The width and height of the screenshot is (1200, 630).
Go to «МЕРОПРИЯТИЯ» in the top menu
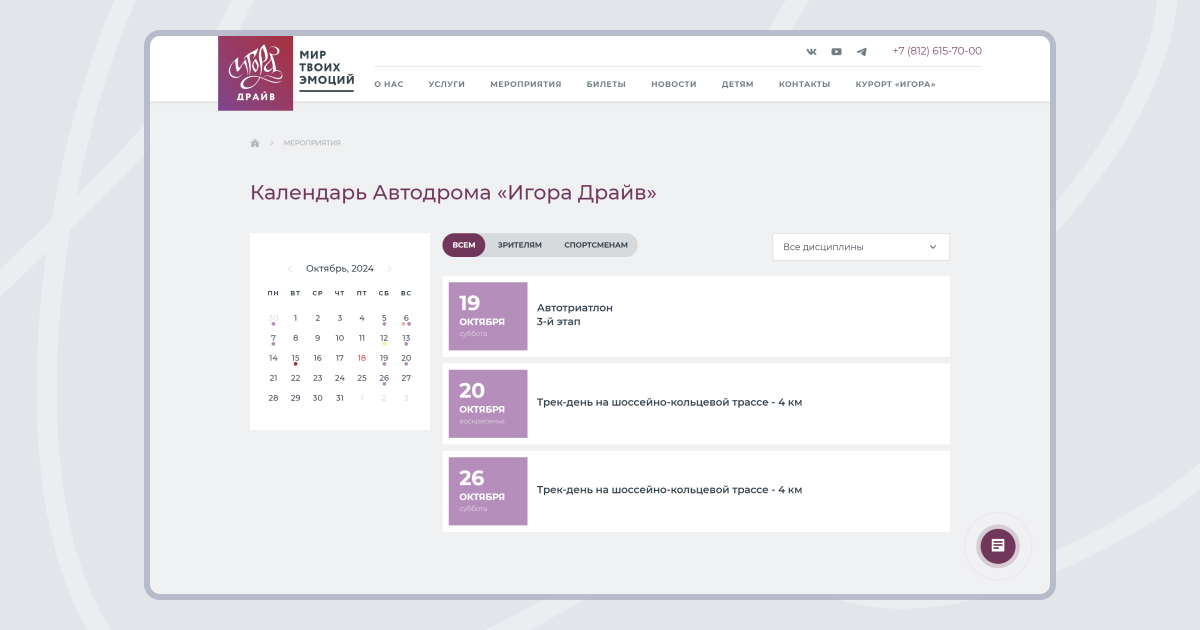pos(526,84)
